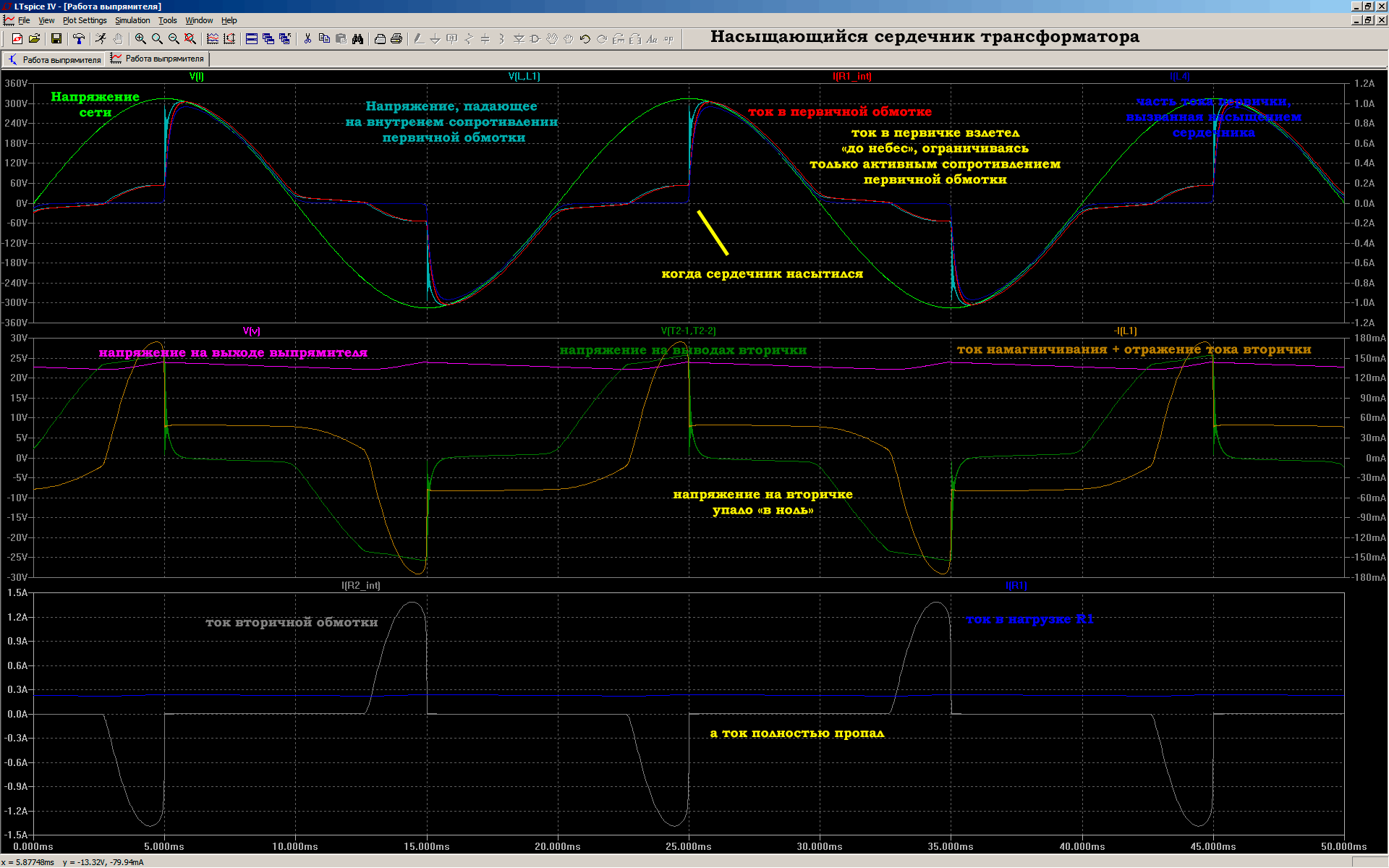Screen dimensions: 1389x868
Task: Click the V(L,L1) trace label
Action: [524, 76]
